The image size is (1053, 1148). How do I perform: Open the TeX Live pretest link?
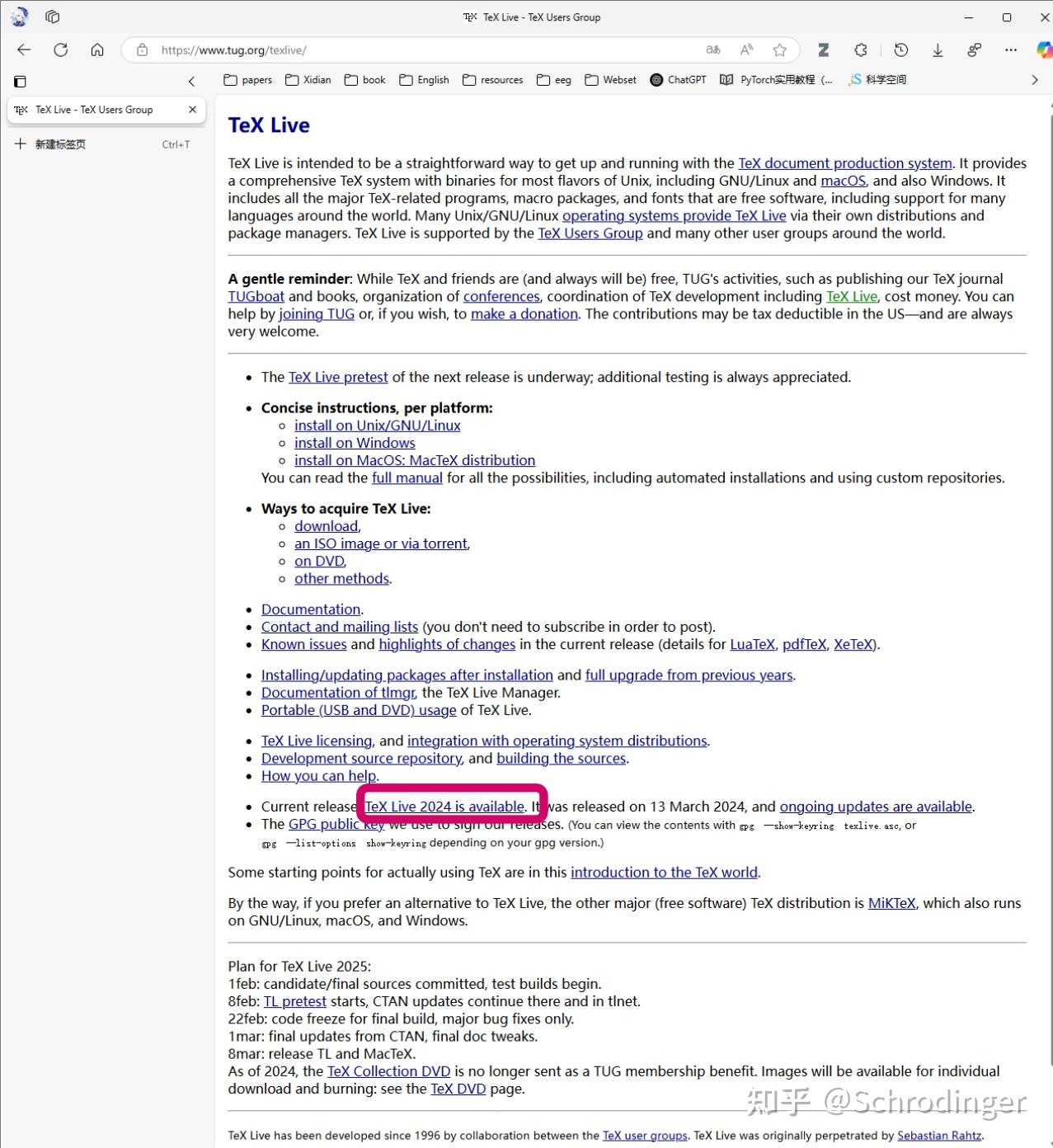click(x=338, y=377)
